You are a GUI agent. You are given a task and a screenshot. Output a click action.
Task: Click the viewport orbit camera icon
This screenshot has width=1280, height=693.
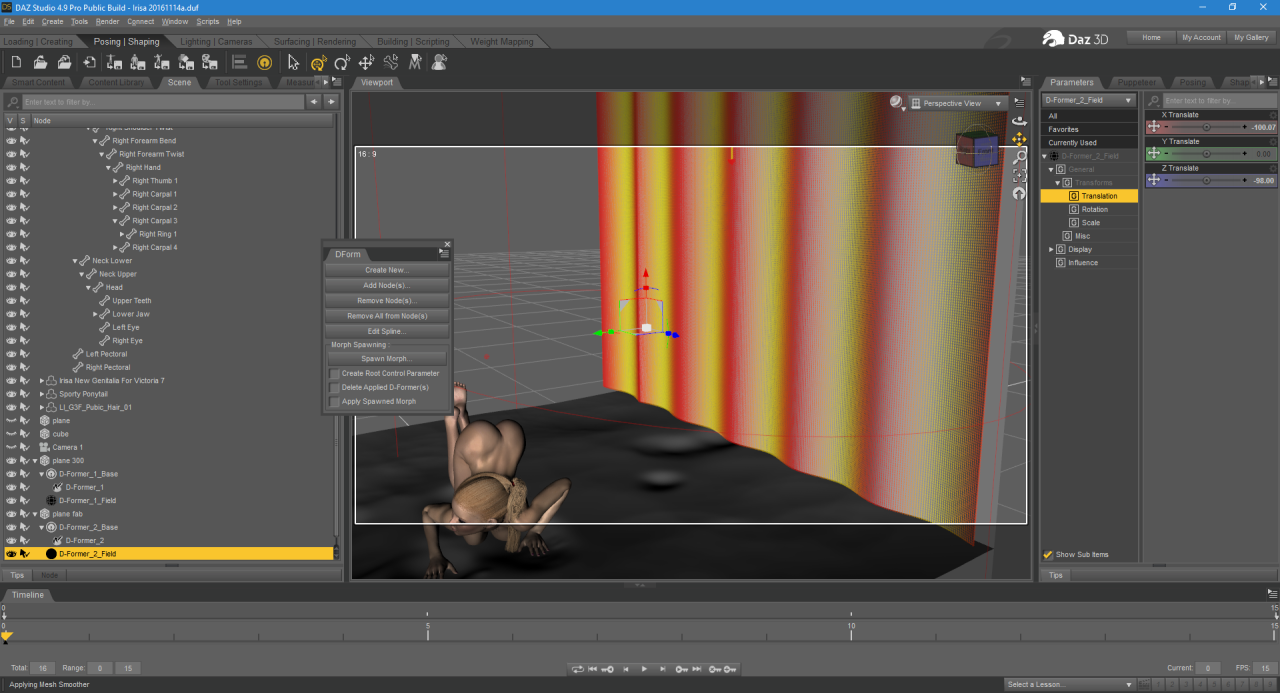(1019, 121)
